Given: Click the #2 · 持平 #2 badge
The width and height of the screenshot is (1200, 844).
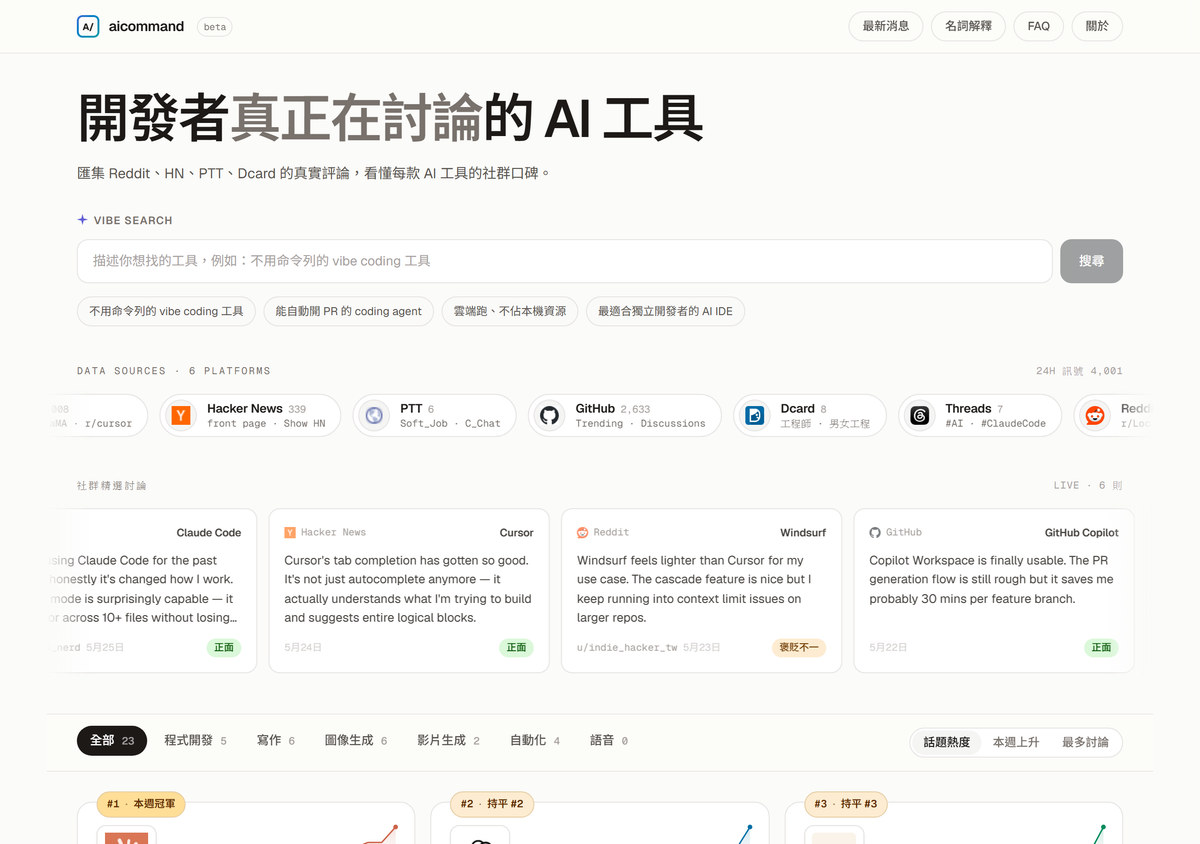Looking at the screenshot, I should pyautogui.click(x=492, y=803).
